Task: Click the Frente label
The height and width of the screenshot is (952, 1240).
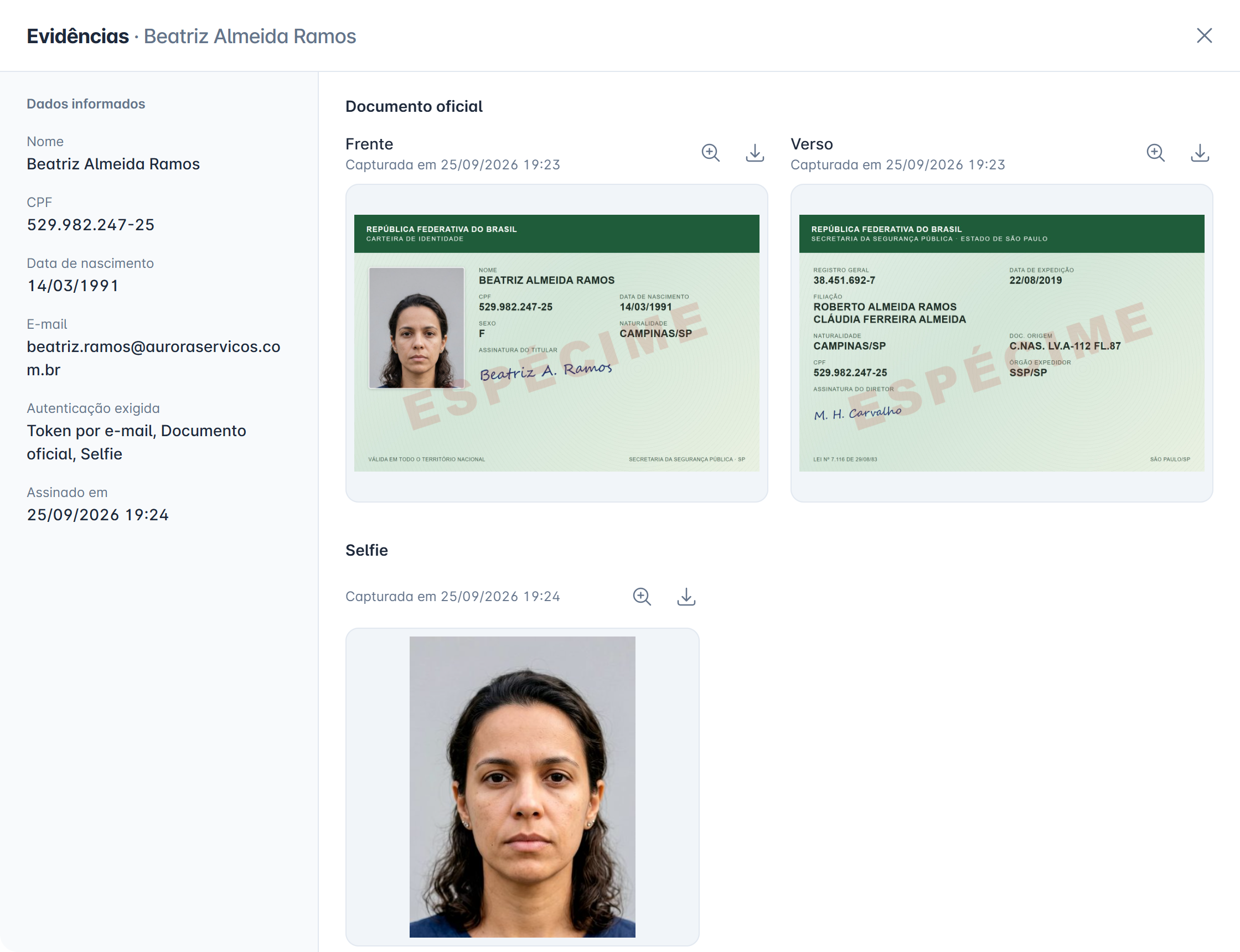Action: pyautogui.click(x=369, y=144)
